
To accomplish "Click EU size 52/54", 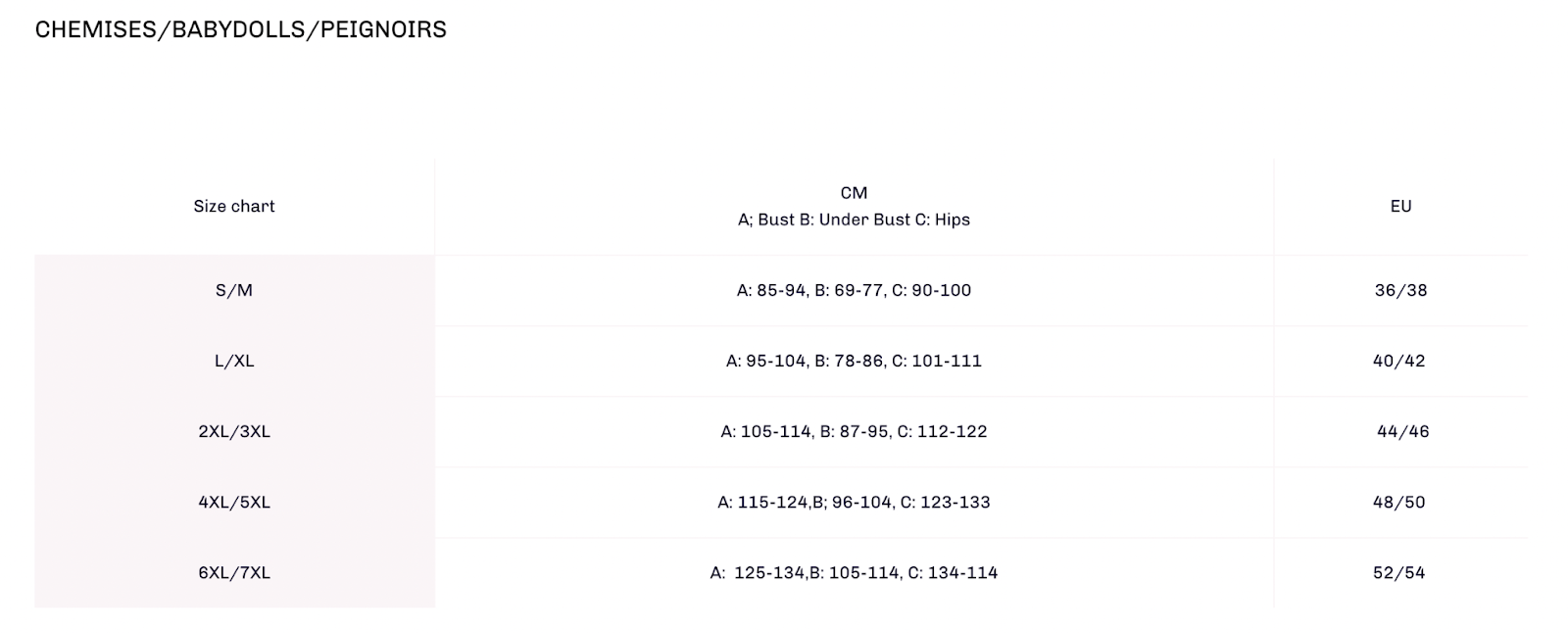I will (x=1399, y=572).
